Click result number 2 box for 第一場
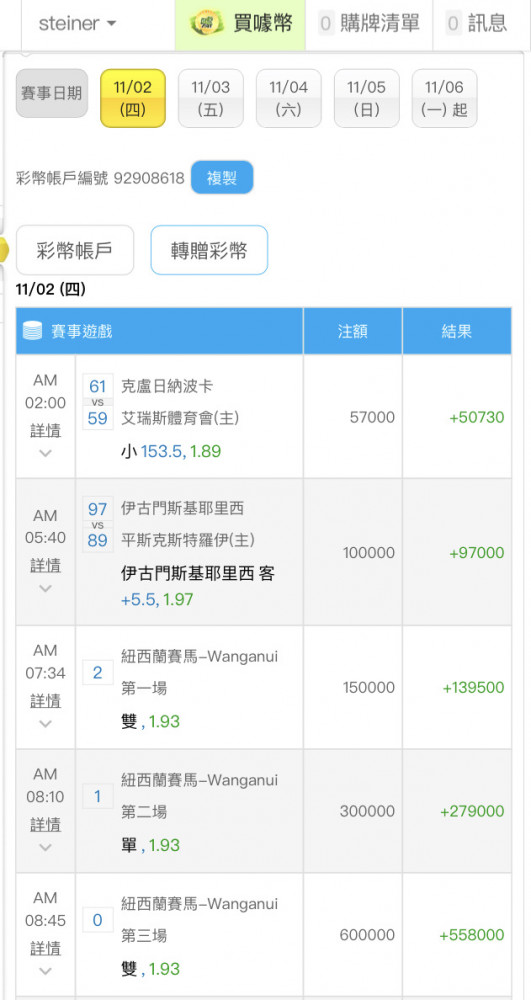The height and width of the screenshot is (1000, 531). point(98,673)
